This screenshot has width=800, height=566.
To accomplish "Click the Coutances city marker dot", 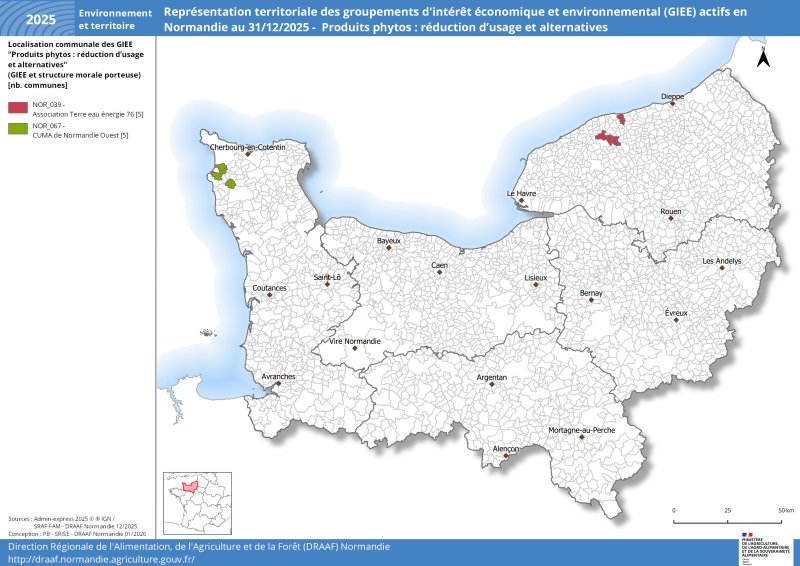I will click(269, 295).
